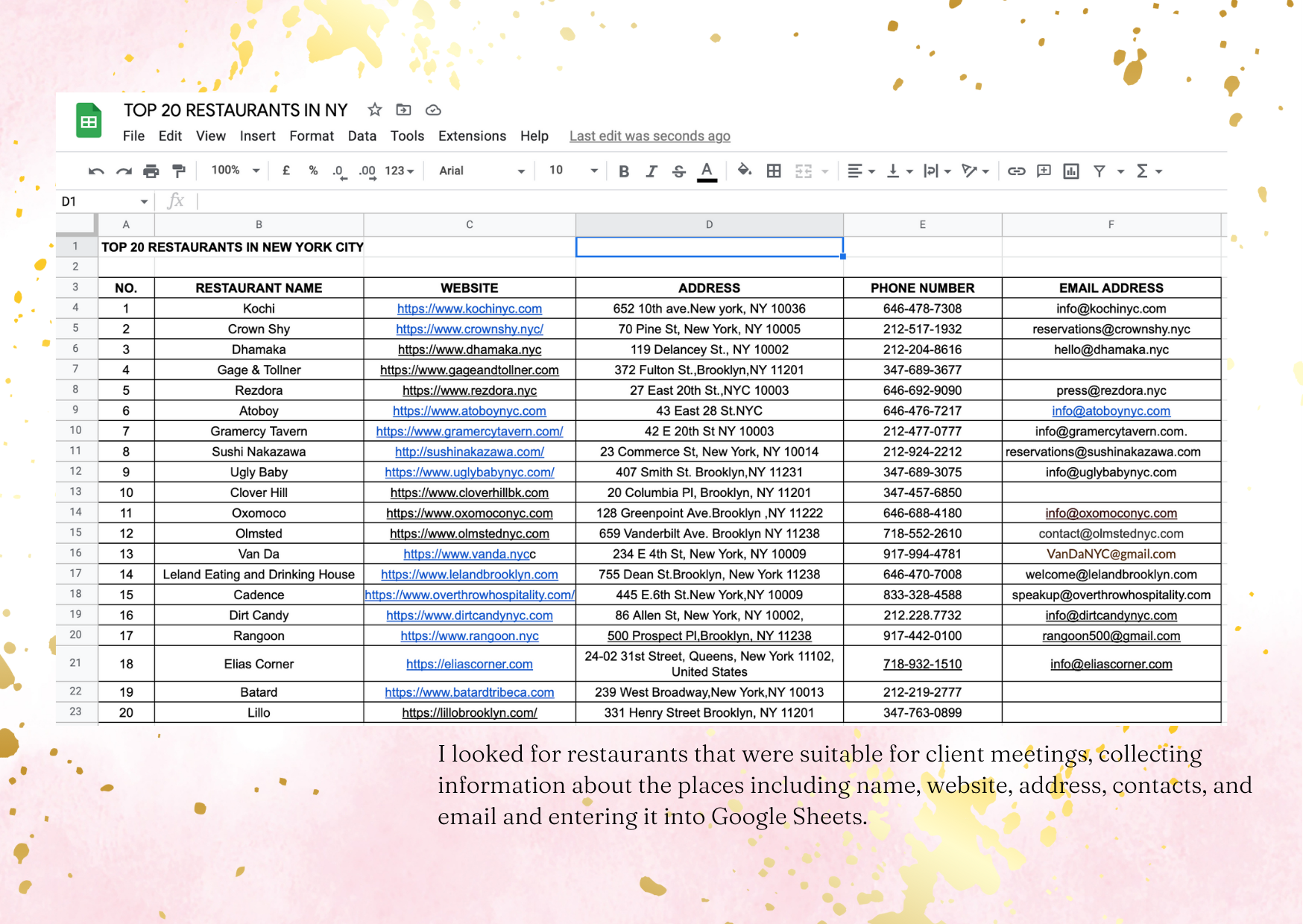
Task: Insert a chart
Action: point(1071,171)
